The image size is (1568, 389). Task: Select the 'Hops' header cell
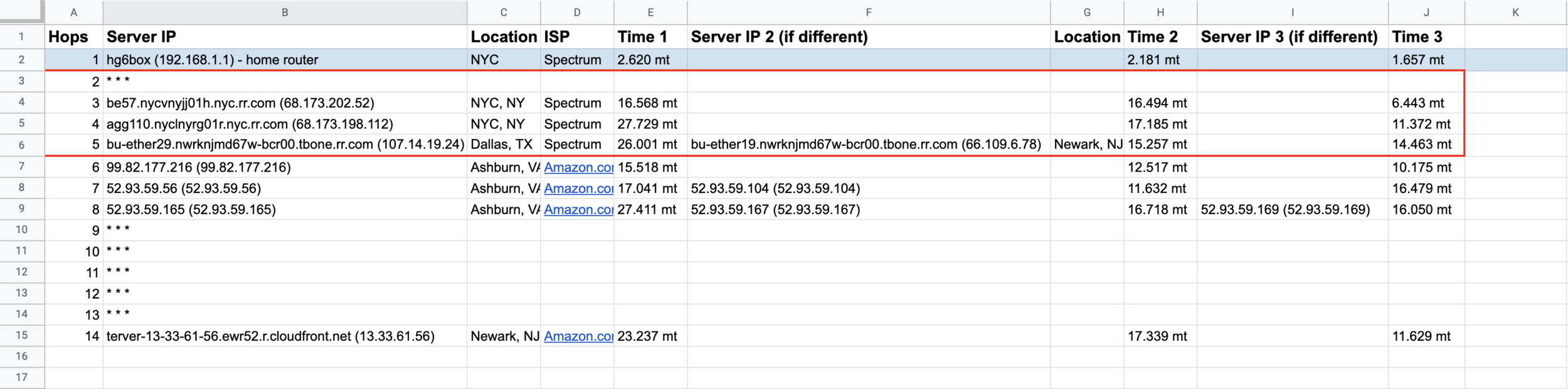coord(73,37)
